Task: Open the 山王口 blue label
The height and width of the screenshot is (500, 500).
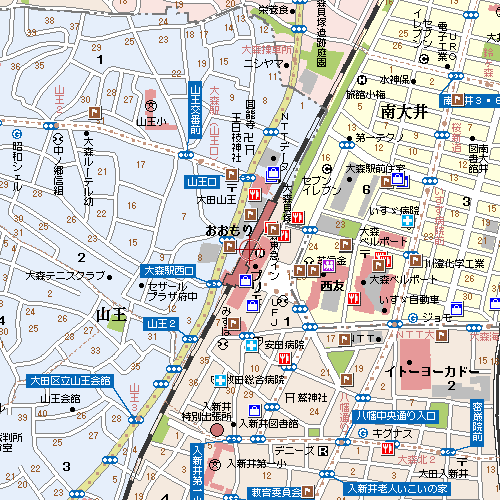Action: pyautogui.click(x=202, y=182)
